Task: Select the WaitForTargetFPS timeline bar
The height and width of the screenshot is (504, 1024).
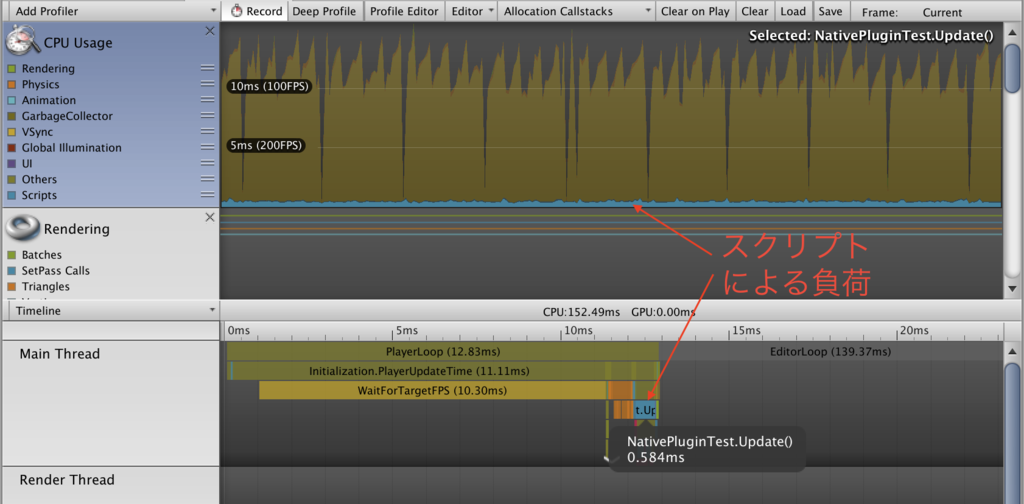Action: 432,391
